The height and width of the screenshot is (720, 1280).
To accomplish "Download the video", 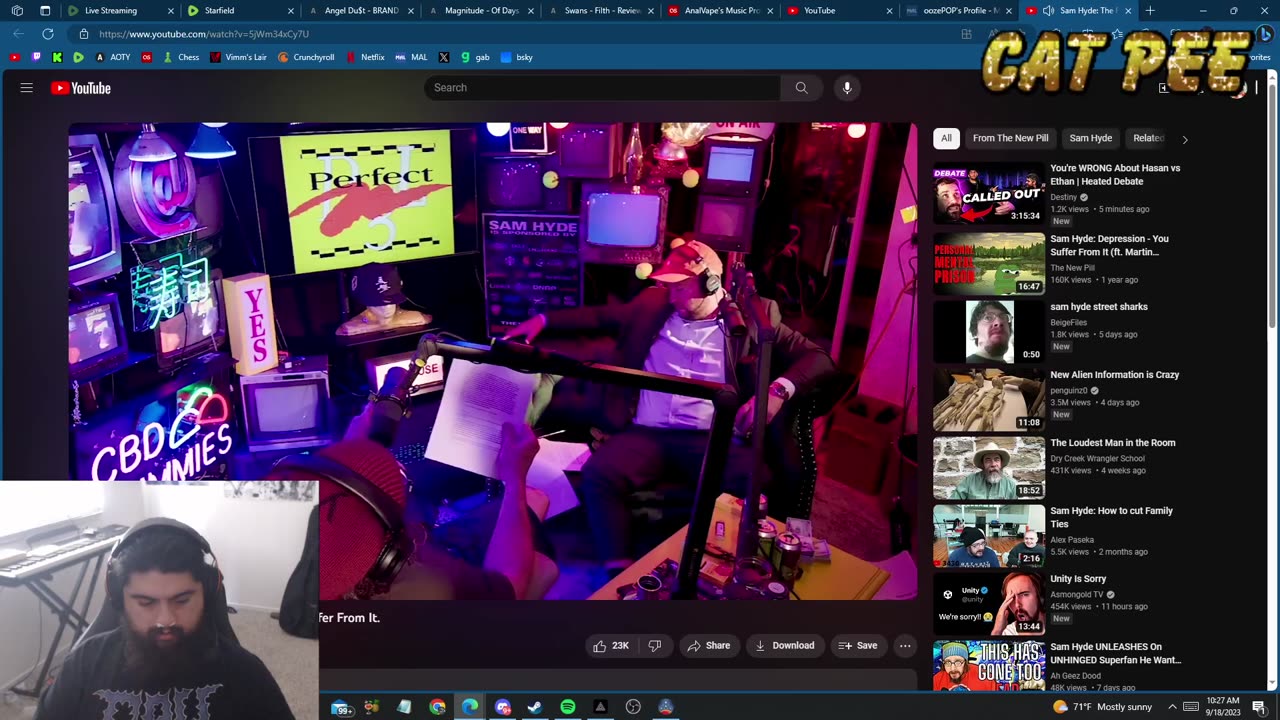I will tap(784, 646).
